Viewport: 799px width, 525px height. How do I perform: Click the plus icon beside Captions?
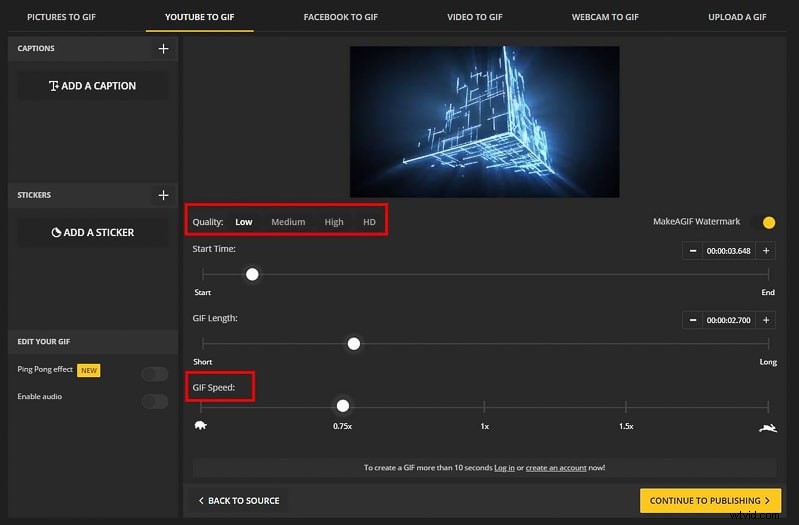(x=163, y=48)
